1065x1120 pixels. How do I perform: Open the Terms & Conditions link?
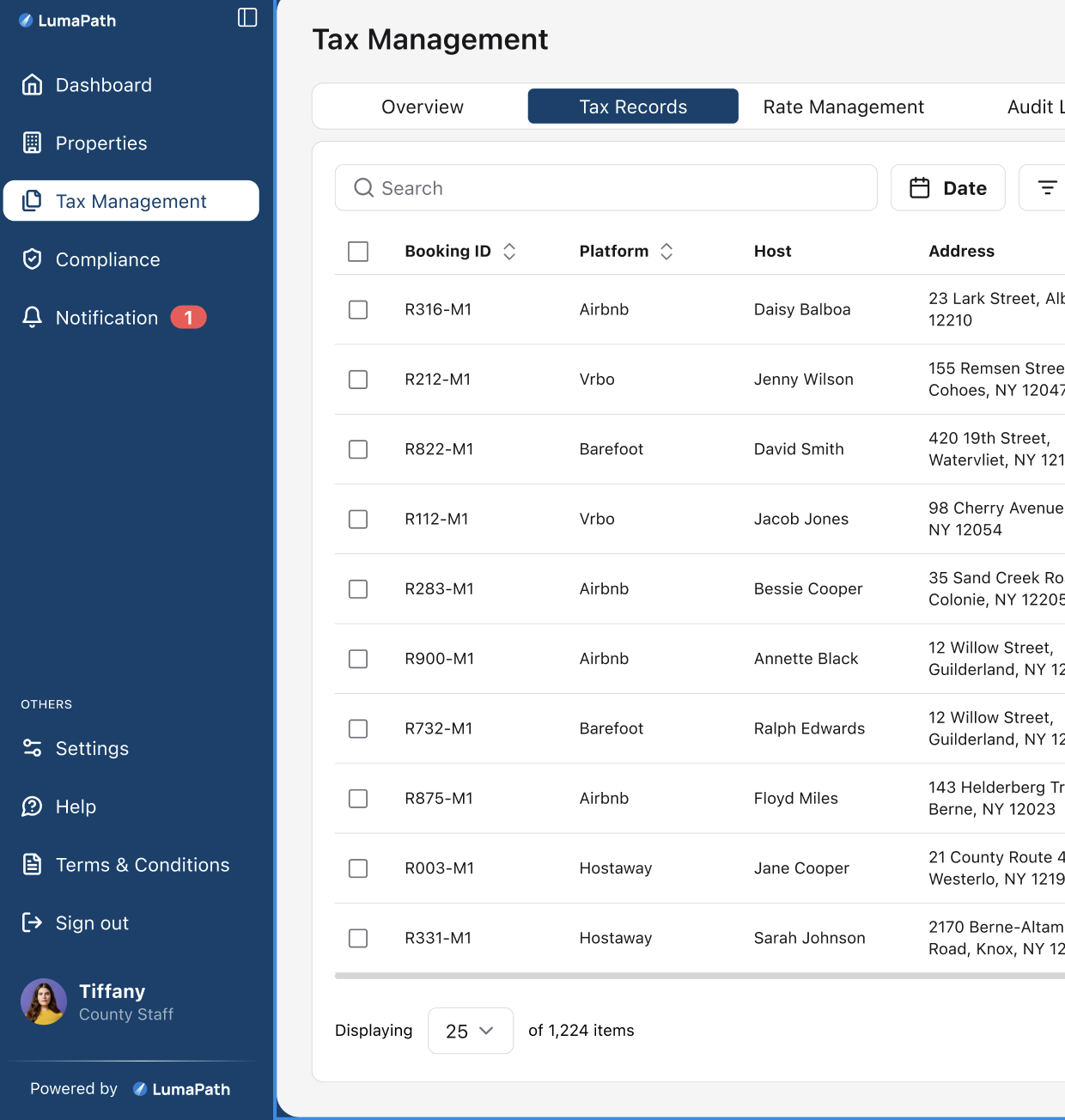(x=143, y=865)
